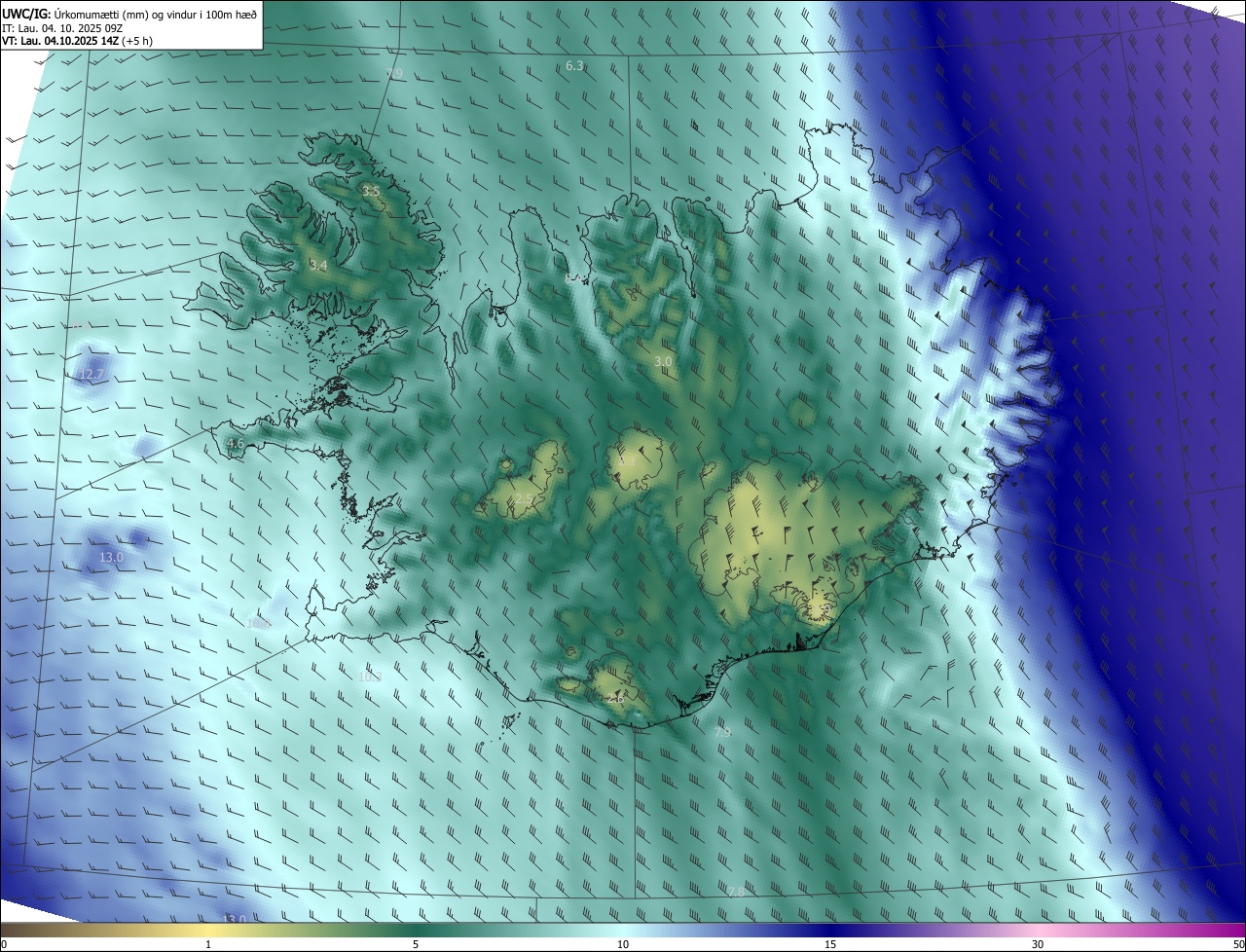
Task: Click the 'VT: Lau. 04.10.2025 14Z (+5 h)' line
Action: pyautogui.click(x=78, y=41)
